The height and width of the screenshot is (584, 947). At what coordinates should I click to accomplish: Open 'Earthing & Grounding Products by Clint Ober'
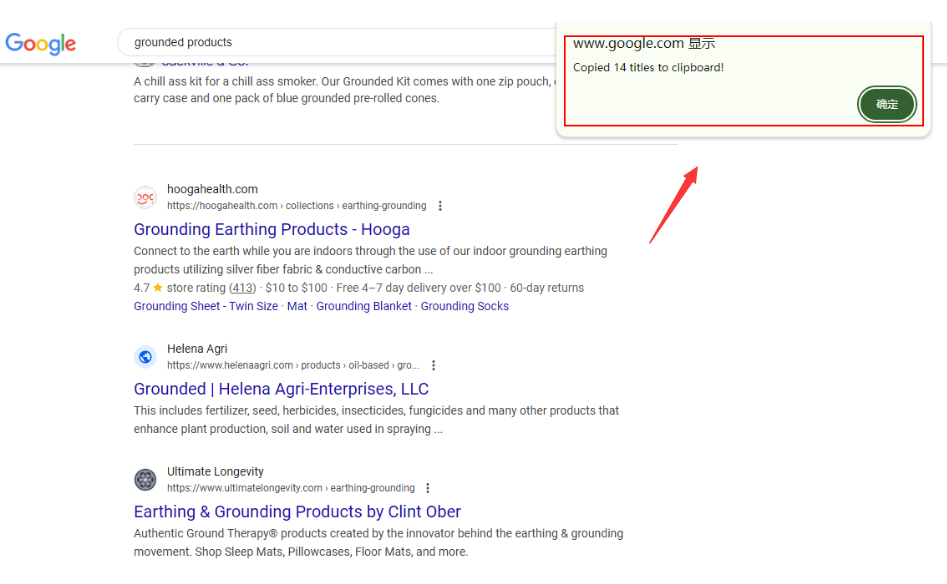coord(297,512)
